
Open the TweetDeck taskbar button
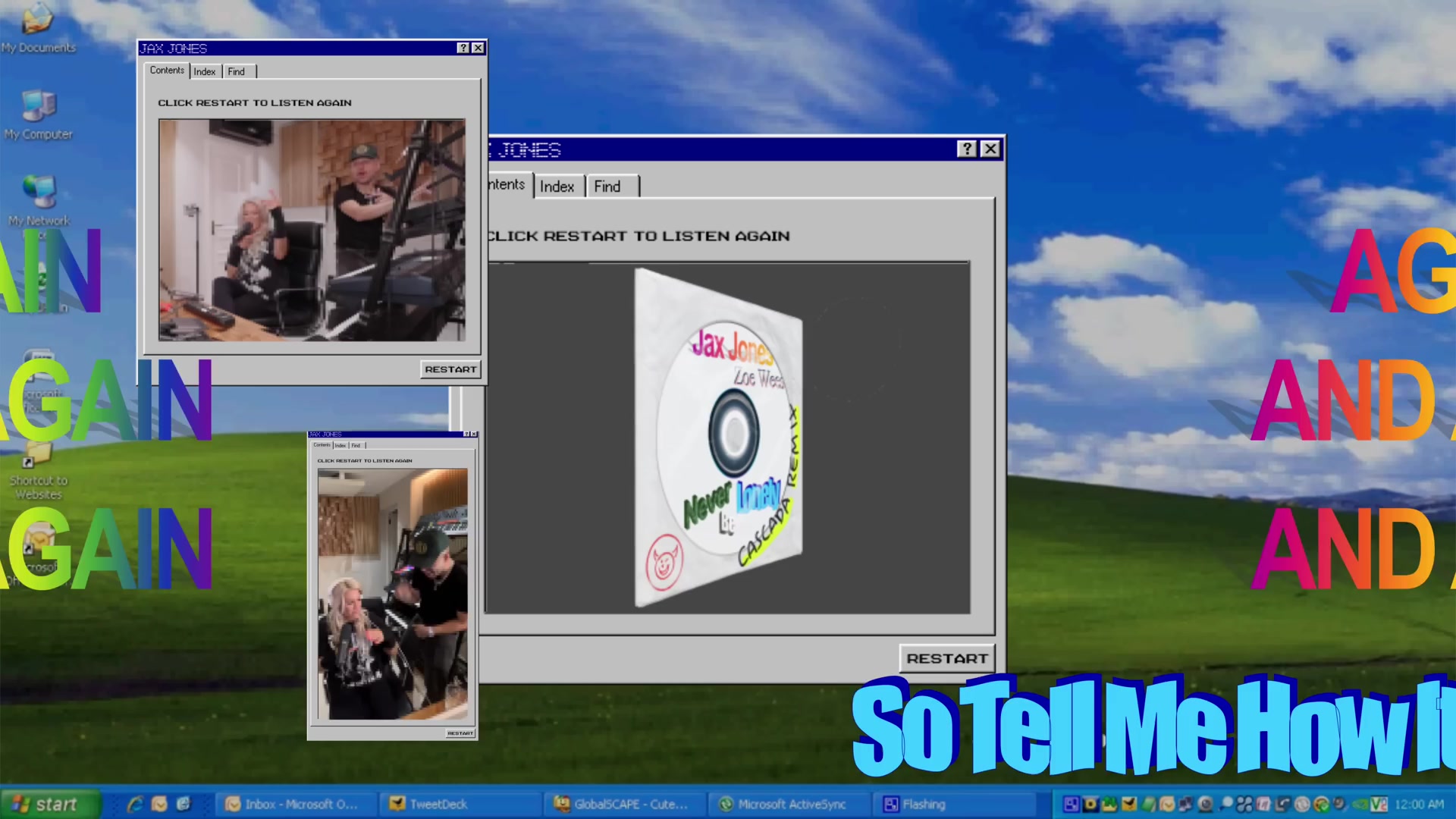point(462,804)
